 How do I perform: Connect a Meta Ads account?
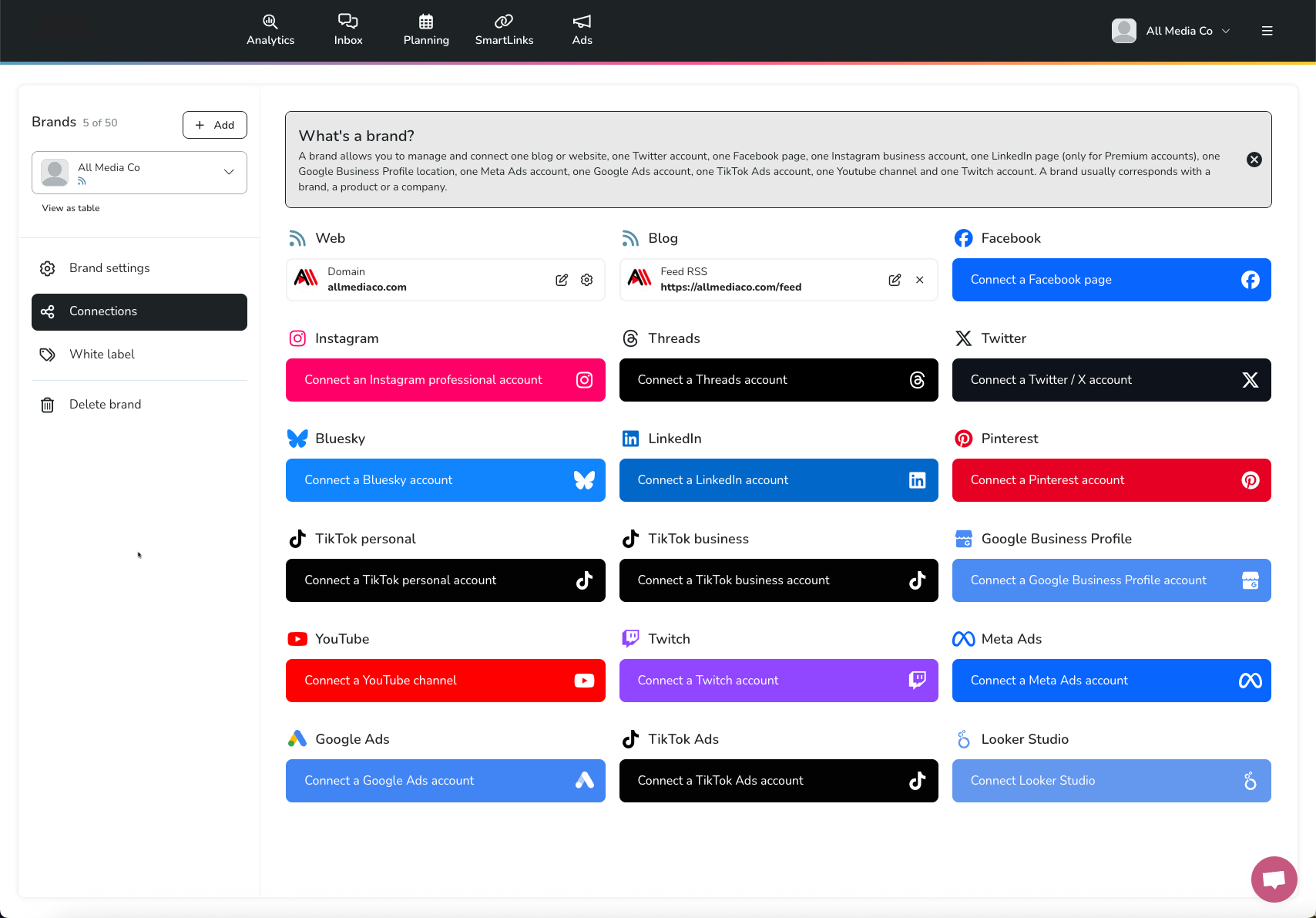(1111, 681)
